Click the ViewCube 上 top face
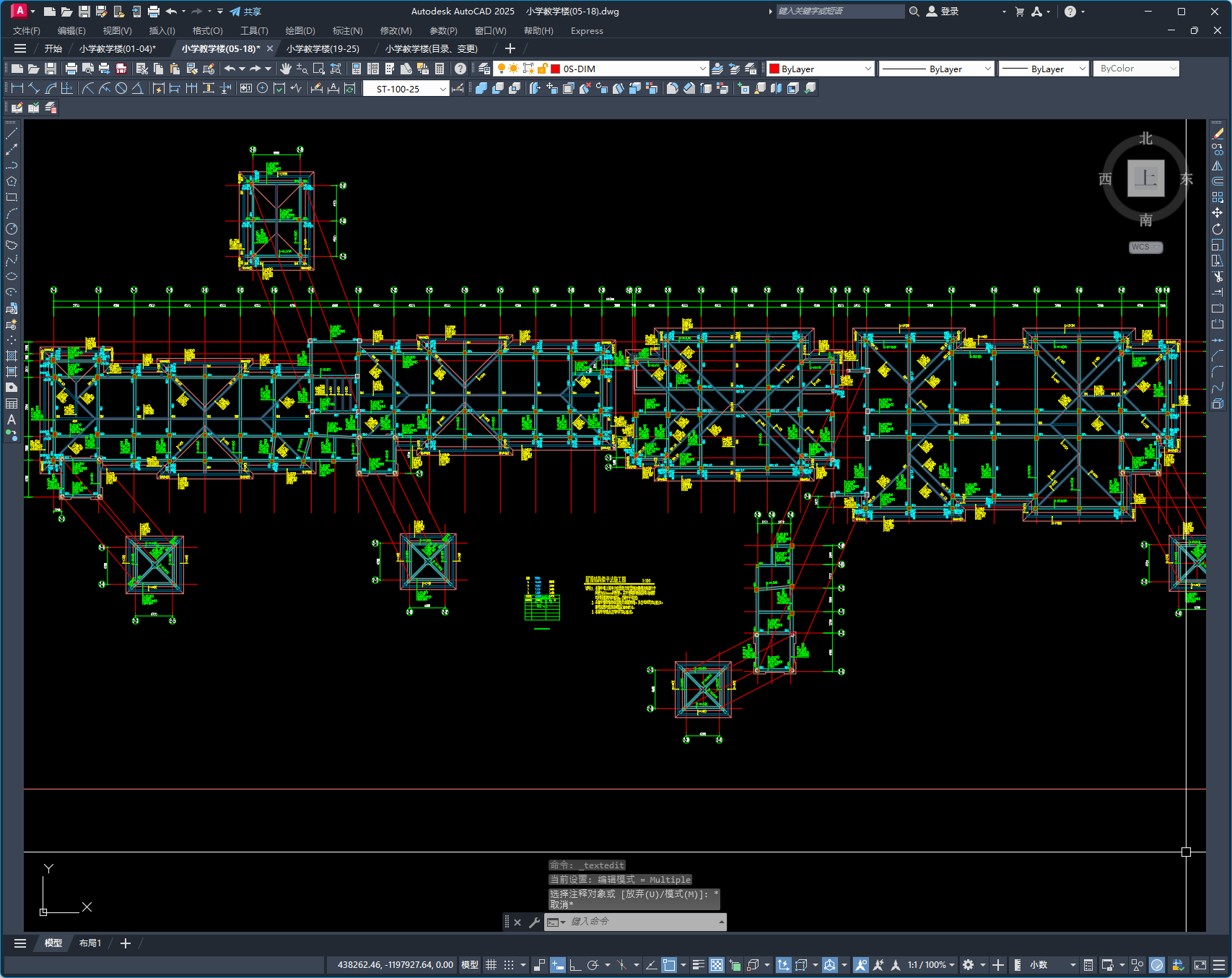The width and height of the screenshot is (1232, 978). click(x=1145, y=178)
